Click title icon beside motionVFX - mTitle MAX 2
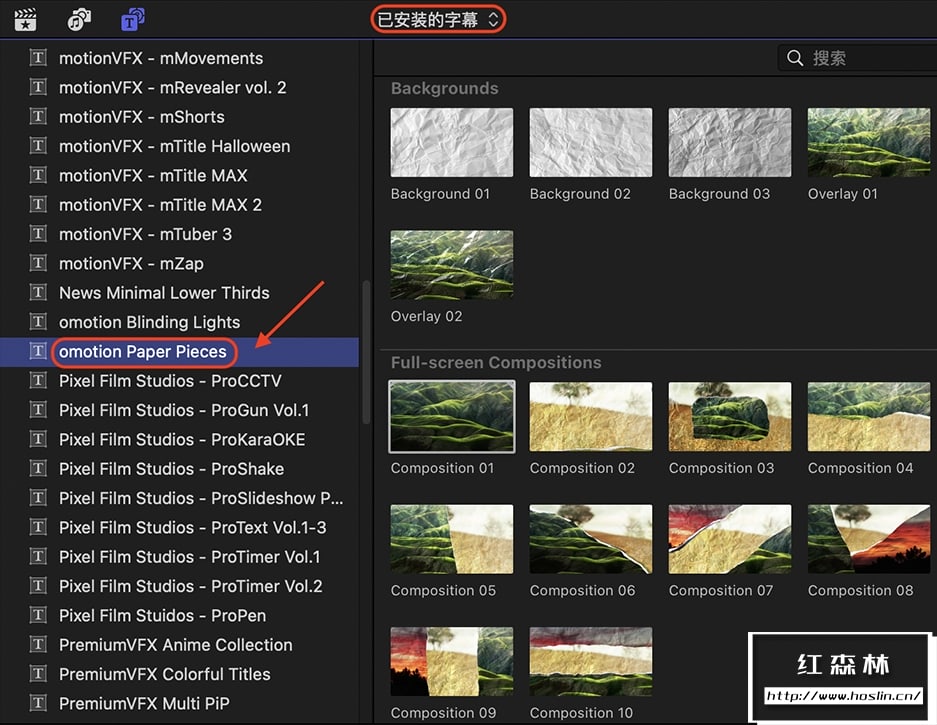Screen dimensions: 937x725 38,204
